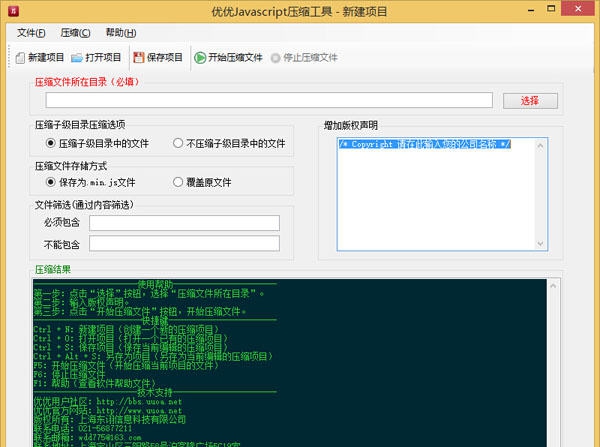Screen dimensions: 600x447
Task: Open the 文件(F) menu
Action: click(x=31, y=33)
